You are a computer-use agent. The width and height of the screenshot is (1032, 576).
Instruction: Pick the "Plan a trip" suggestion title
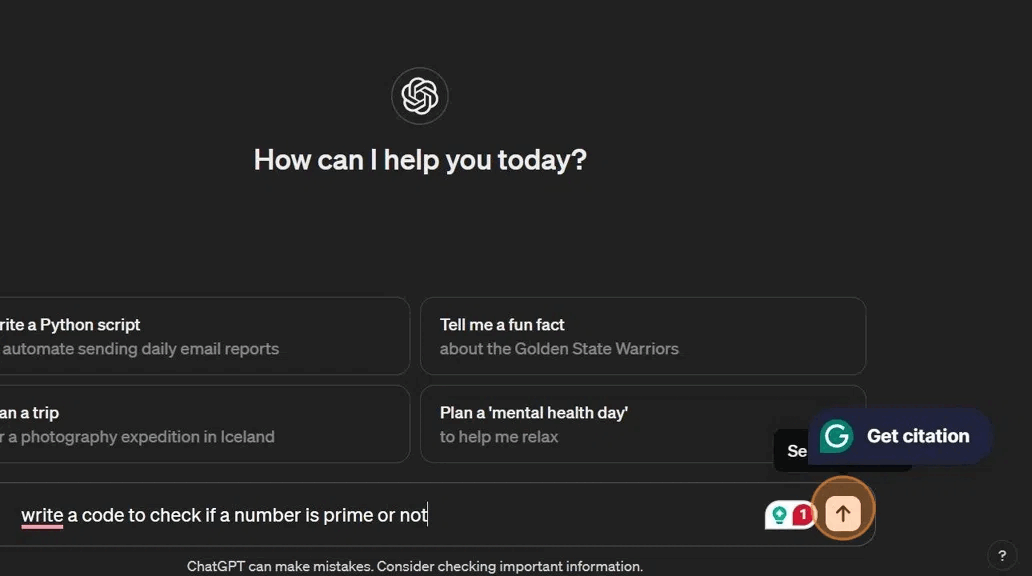(x=30, y=413)
